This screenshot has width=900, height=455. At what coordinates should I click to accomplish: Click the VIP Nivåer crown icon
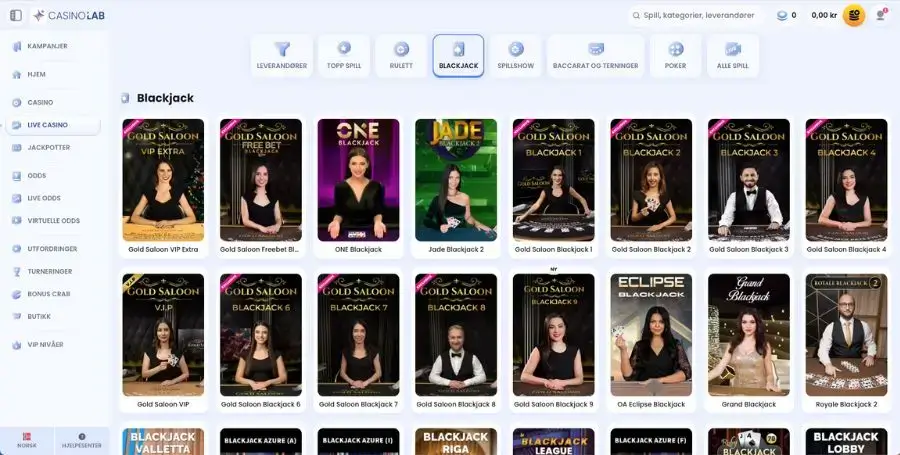click(17, 345)
